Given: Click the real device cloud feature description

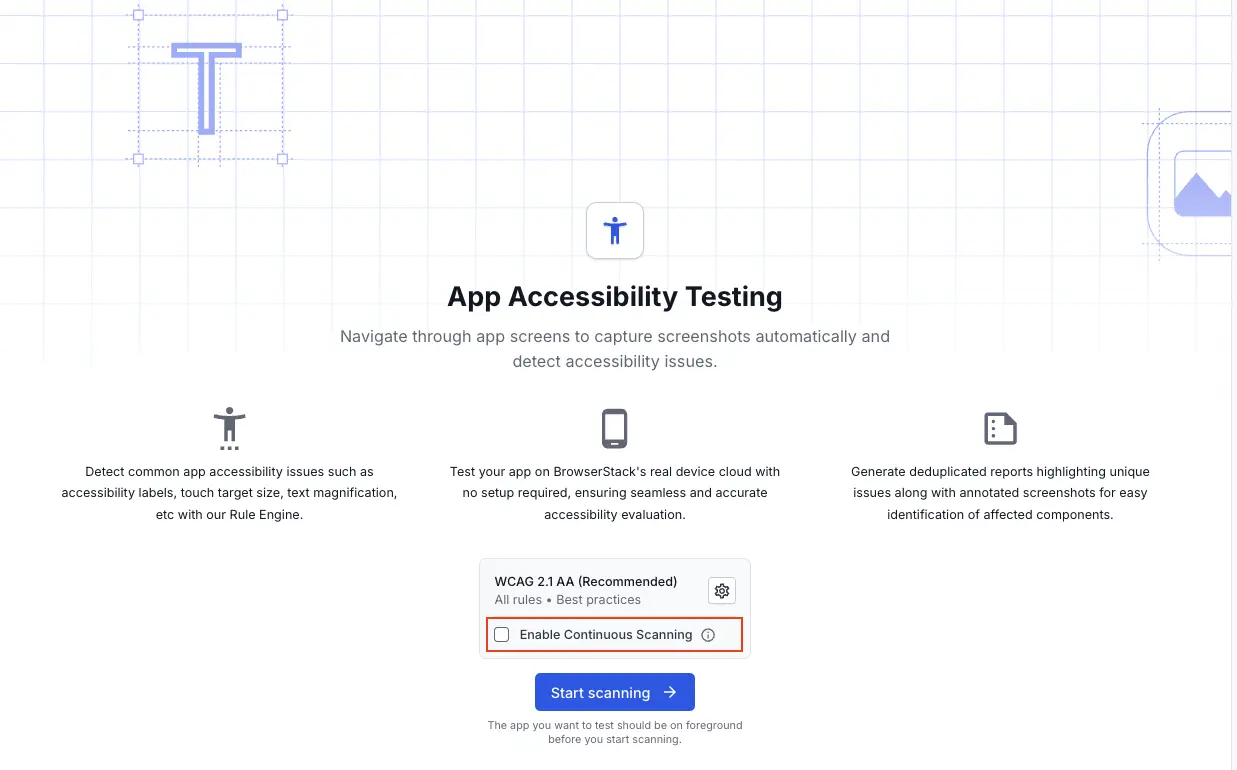Looking at the screenshot, I should pyautogui.click(x=615, y=493).
